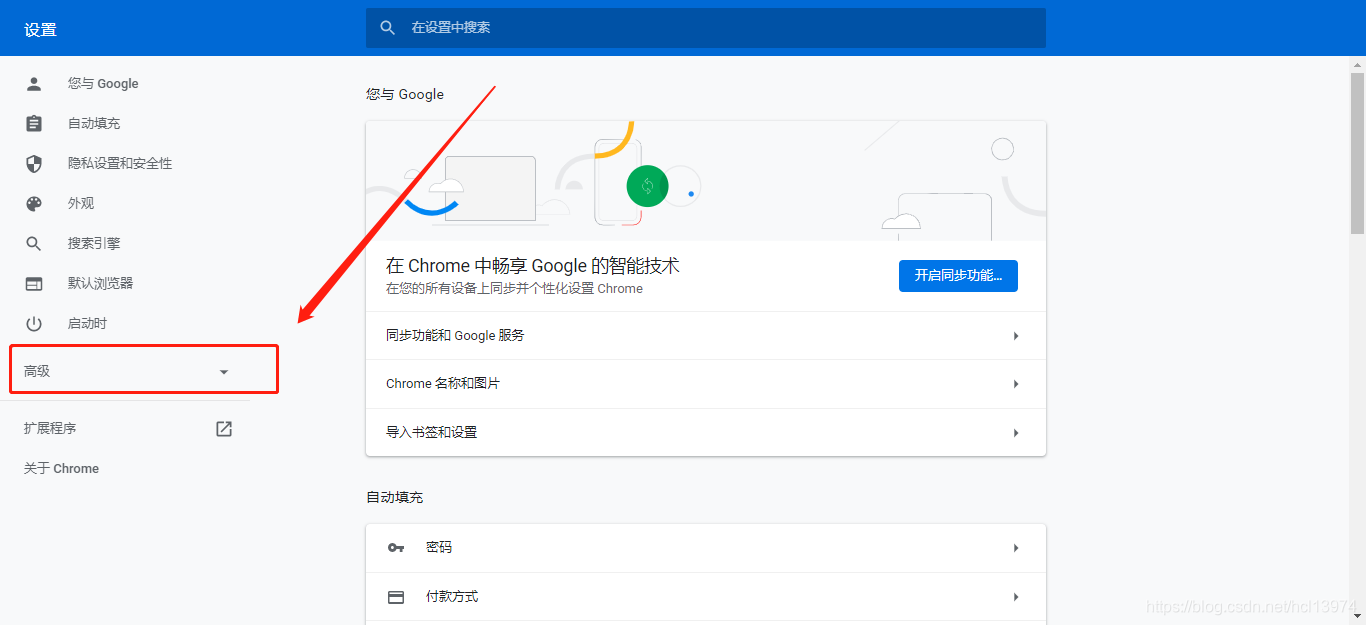Open arrow for Chrome 名称和图片
Viewport: 1366px width, 625px height.
1016,384
